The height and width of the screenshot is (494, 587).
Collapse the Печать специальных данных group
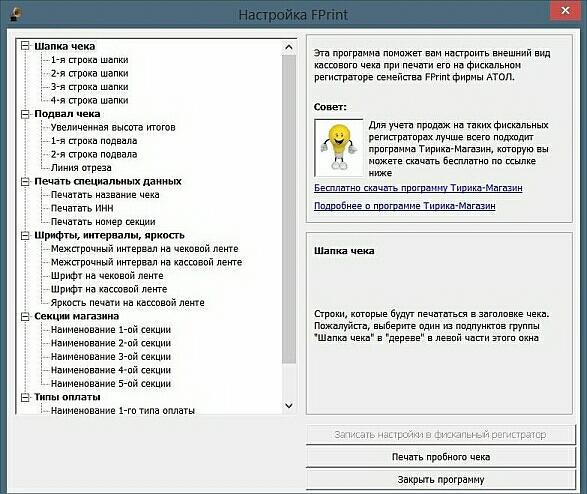pyautogui.click(x=25, y=182)
